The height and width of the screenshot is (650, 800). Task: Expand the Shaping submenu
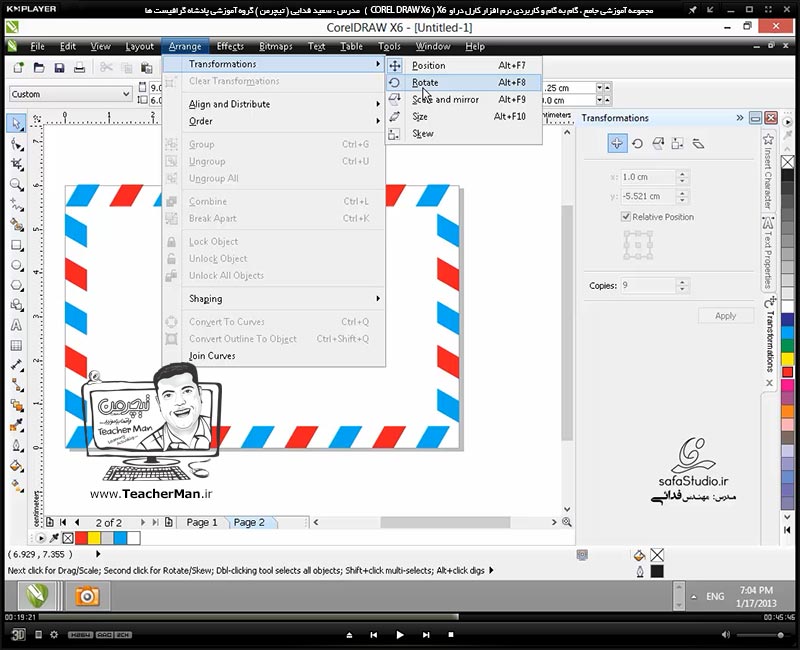pos(378,298)
